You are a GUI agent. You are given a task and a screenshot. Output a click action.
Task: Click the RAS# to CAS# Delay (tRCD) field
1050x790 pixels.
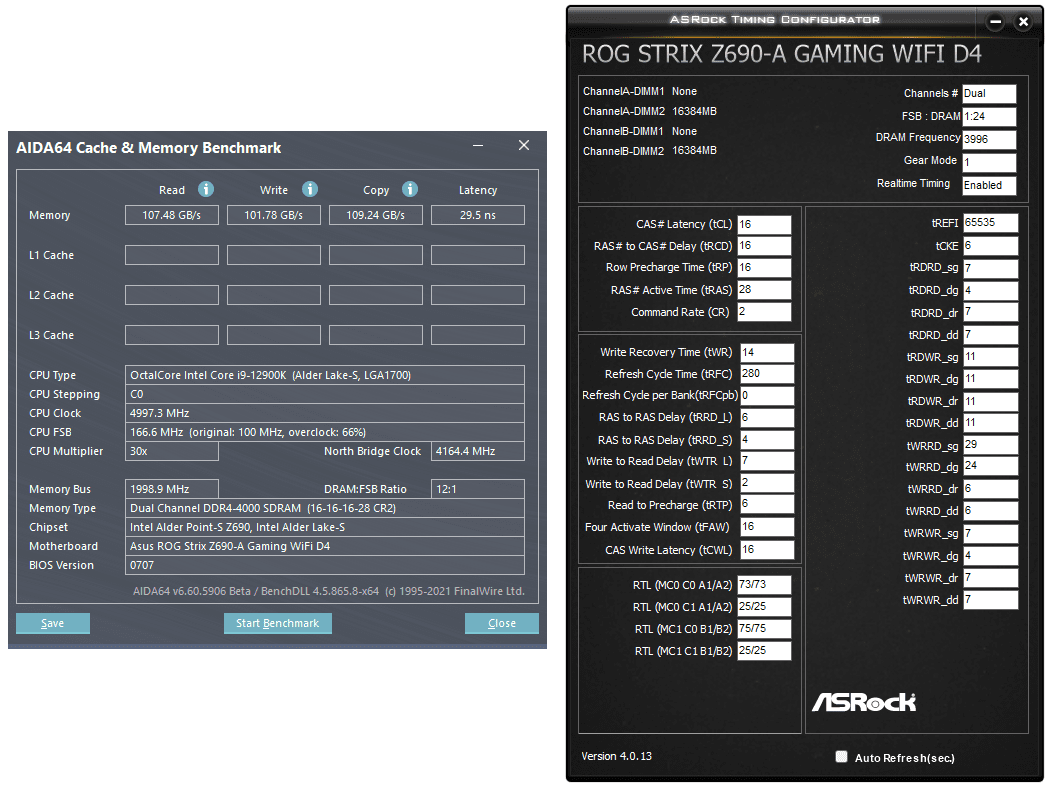(x=764, y=246)
